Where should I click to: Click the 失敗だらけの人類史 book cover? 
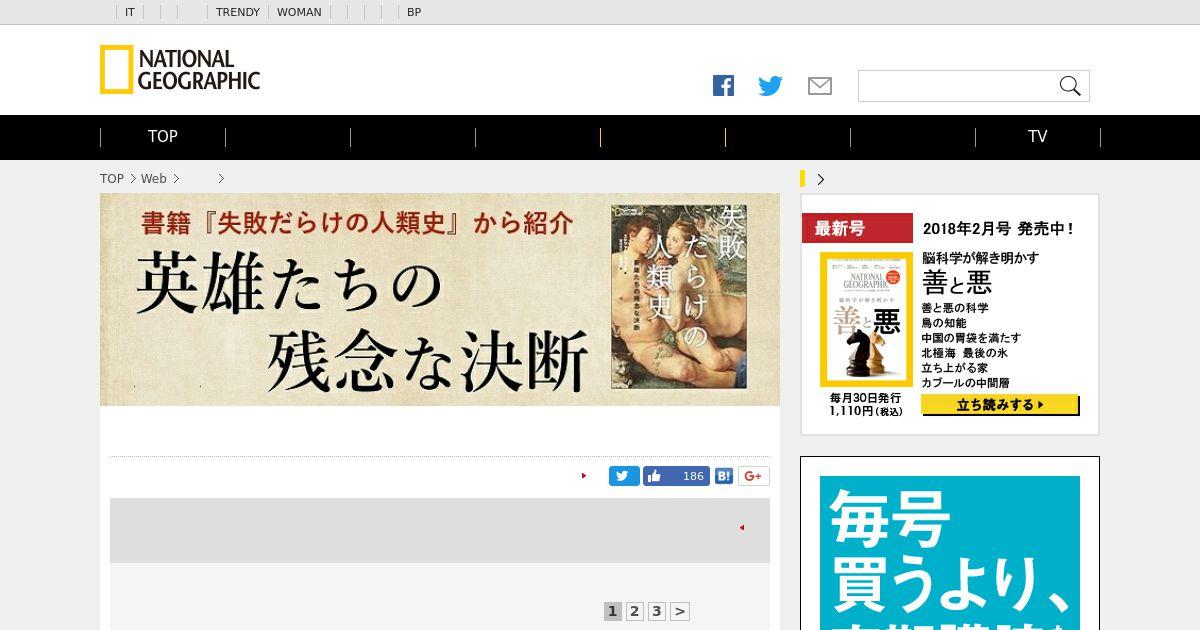(x=678, y=296)
